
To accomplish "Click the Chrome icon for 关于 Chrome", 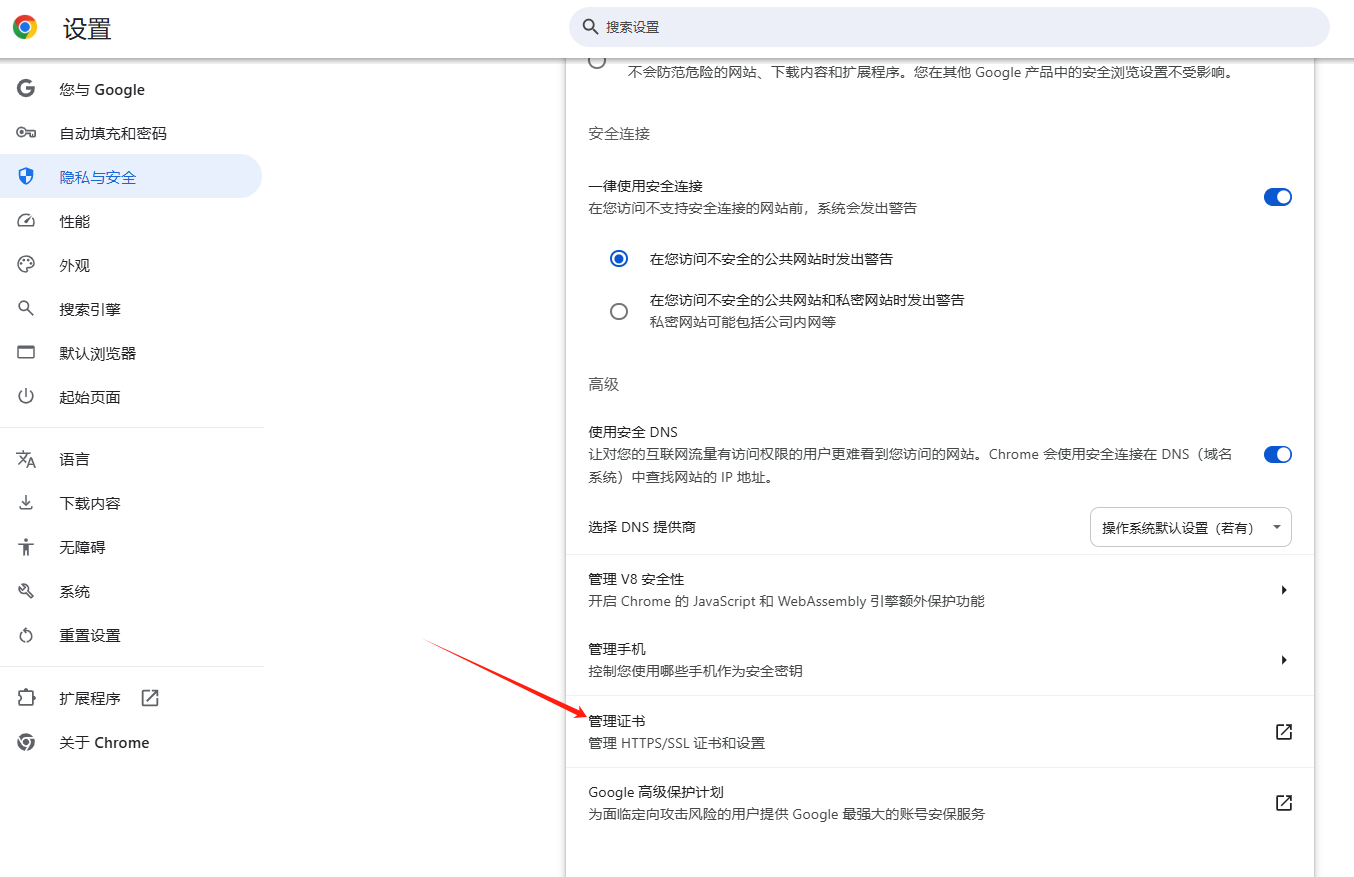I will click(x=26, y=742).
